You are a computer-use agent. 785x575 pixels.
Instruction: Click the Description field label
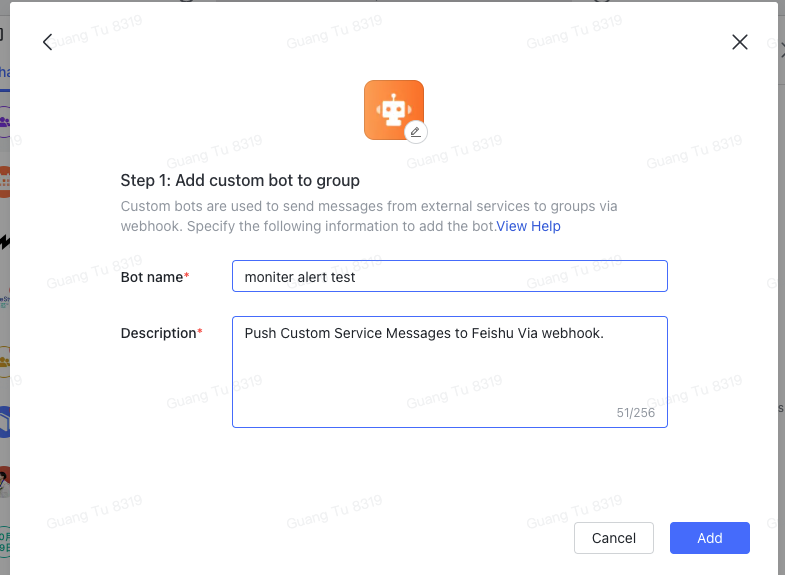click(x=161, y=333)
